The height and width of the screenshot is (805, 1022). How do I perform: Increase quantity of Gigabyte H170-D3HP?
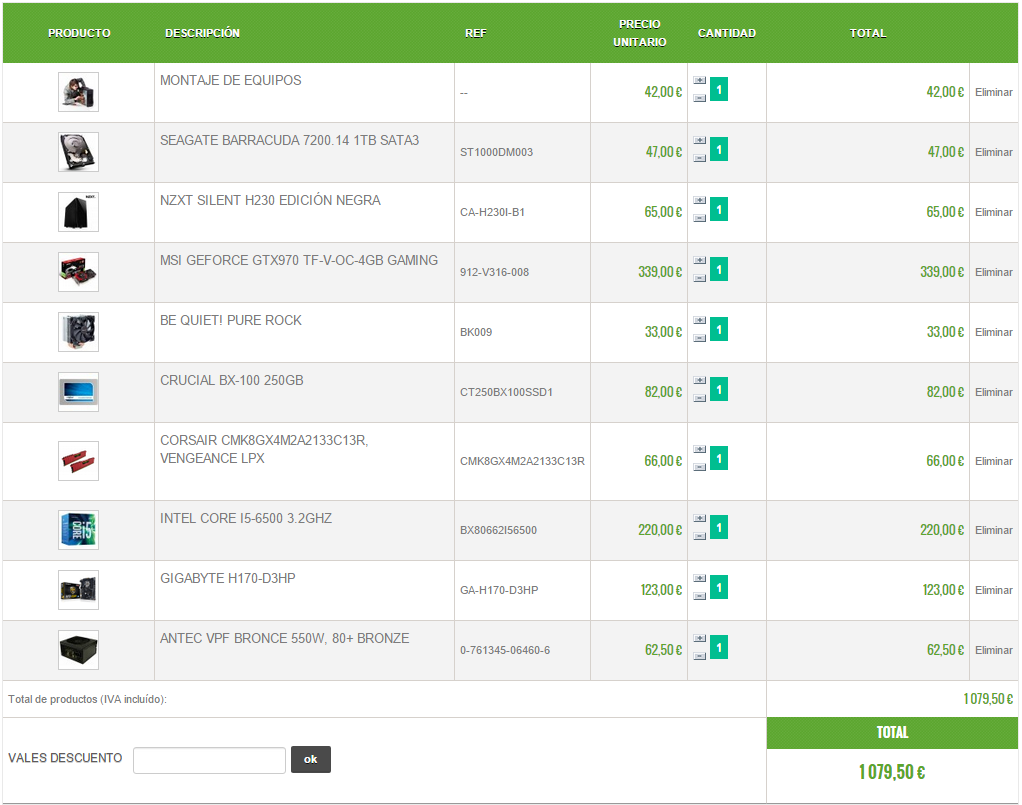(x=699, y=578)
